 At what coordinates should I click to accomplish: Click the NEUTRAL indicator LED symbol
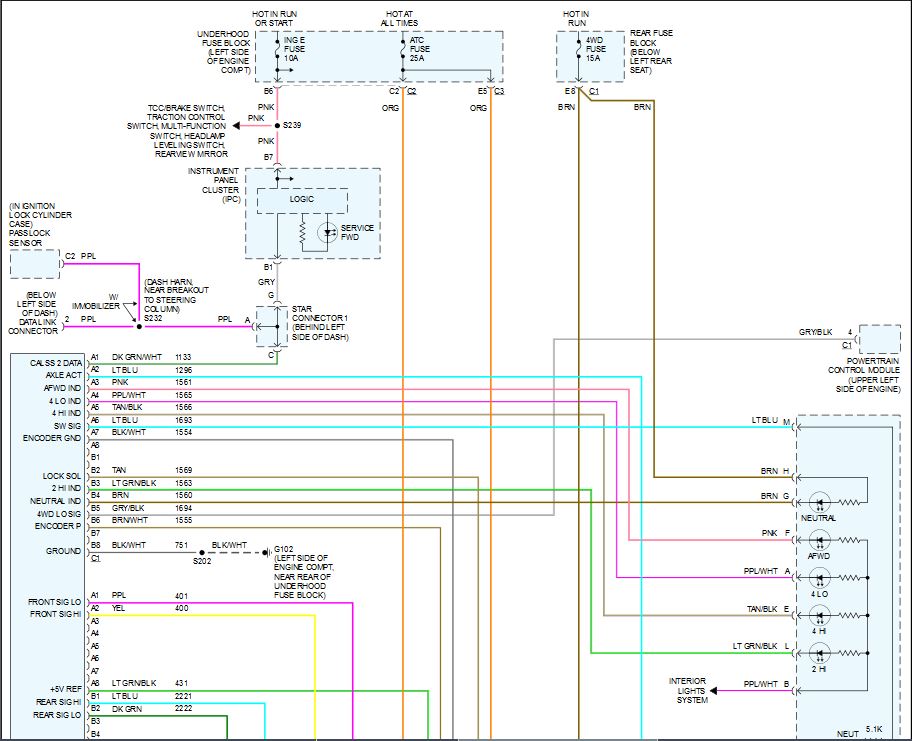[820, 502]
